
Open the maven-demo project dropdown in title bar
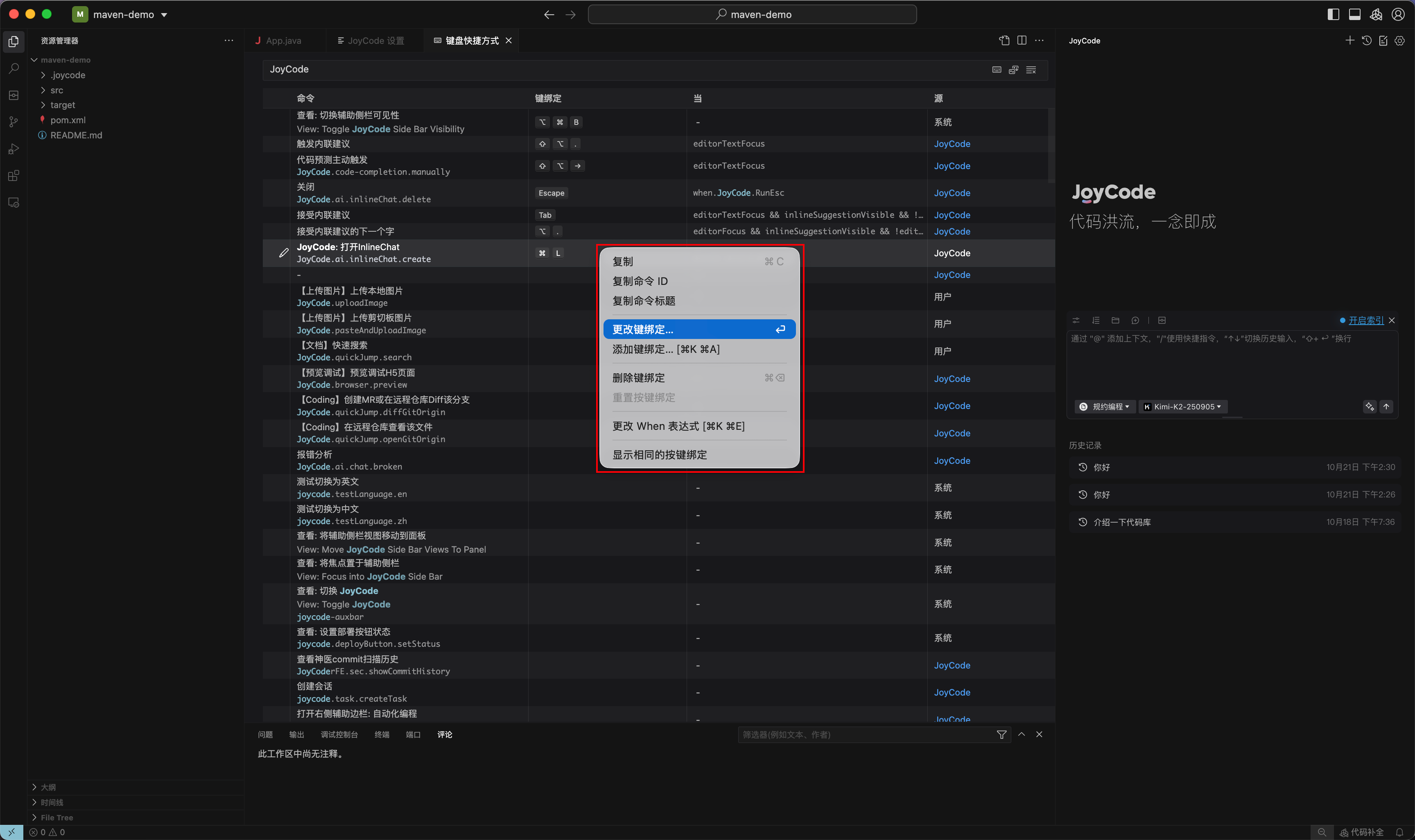pyautogui.click(x=120, y=15)
